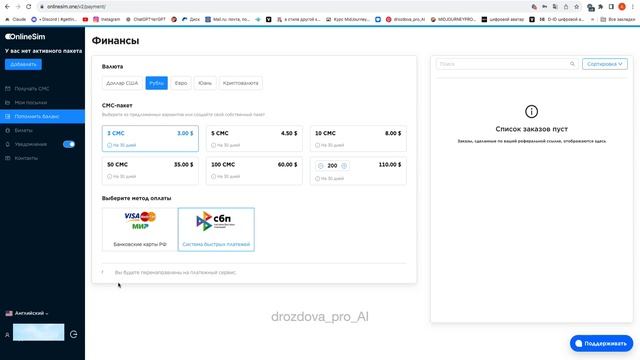Click the browser address bar

tap(282, 7)
